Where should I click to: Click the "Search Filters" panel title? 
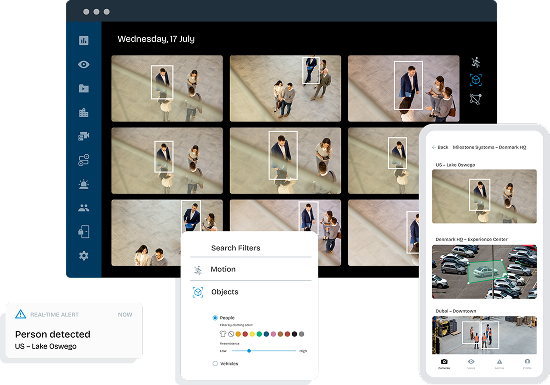point(236,248)
